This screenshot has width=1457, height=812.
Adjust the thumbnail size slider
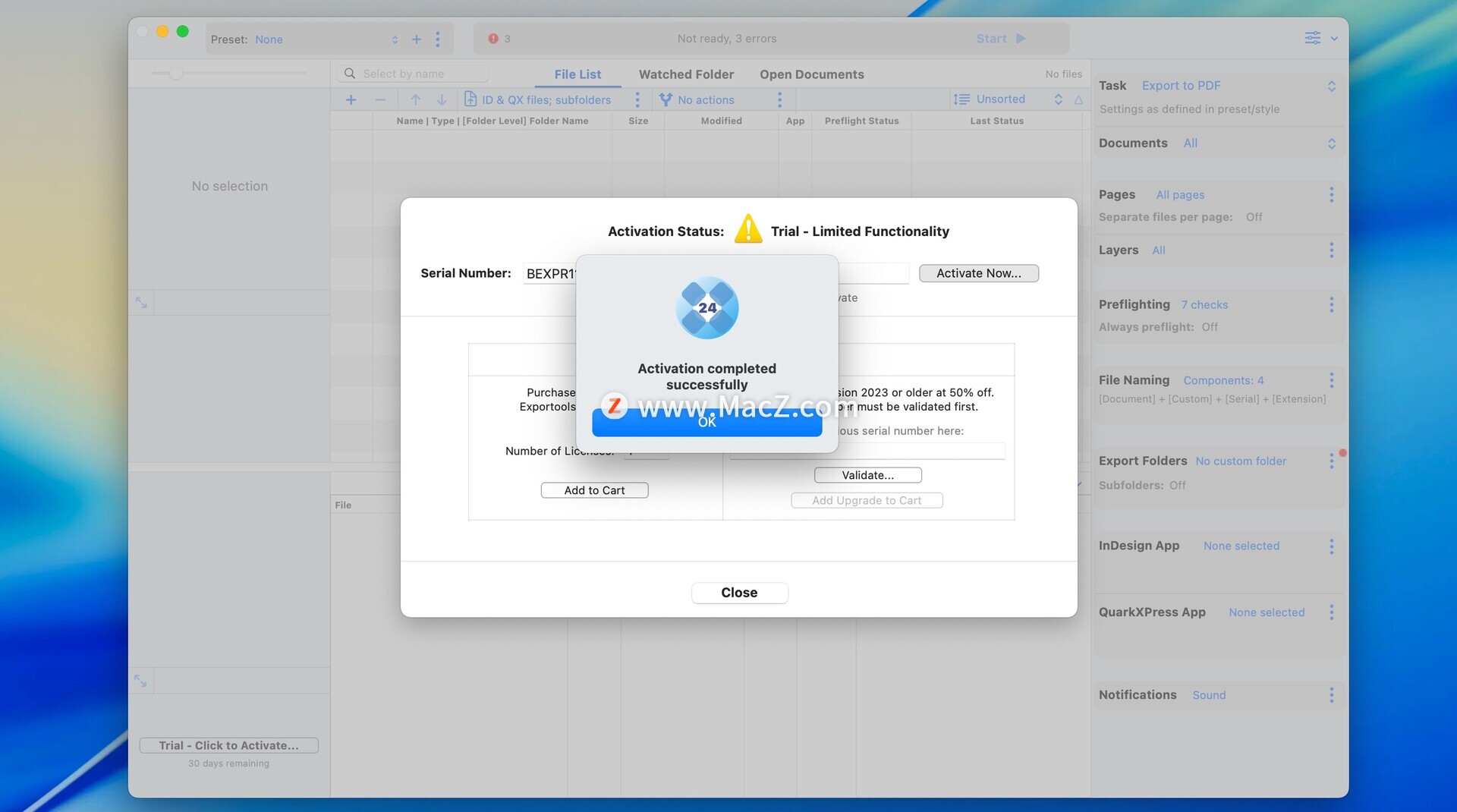click(x=176, y=74)
